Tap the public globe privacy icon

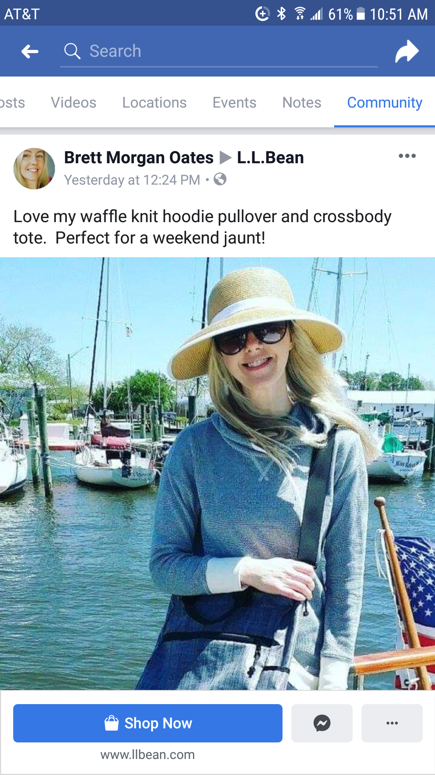(x=220, y=179)
